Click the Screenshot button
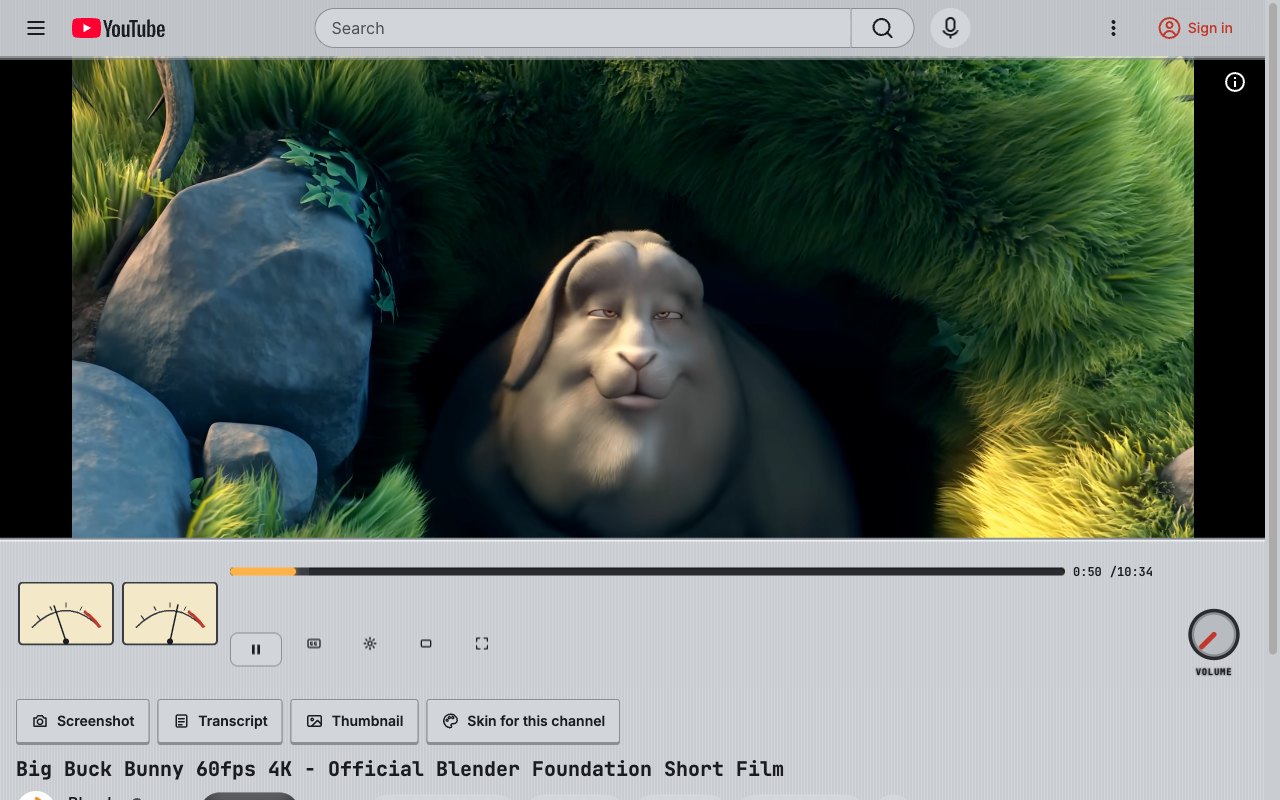This screenshot has width=1280, height=800. pyautogui.click(x=83, y=721)
